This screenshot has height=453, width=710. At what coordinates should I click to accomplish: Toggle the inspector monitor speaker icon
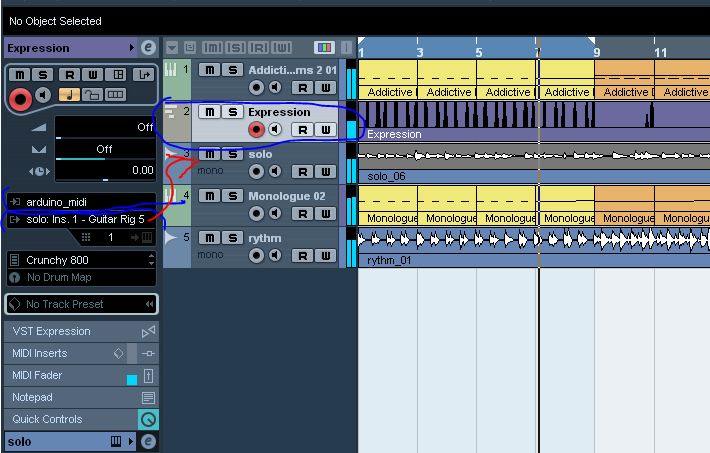point(43,95)
